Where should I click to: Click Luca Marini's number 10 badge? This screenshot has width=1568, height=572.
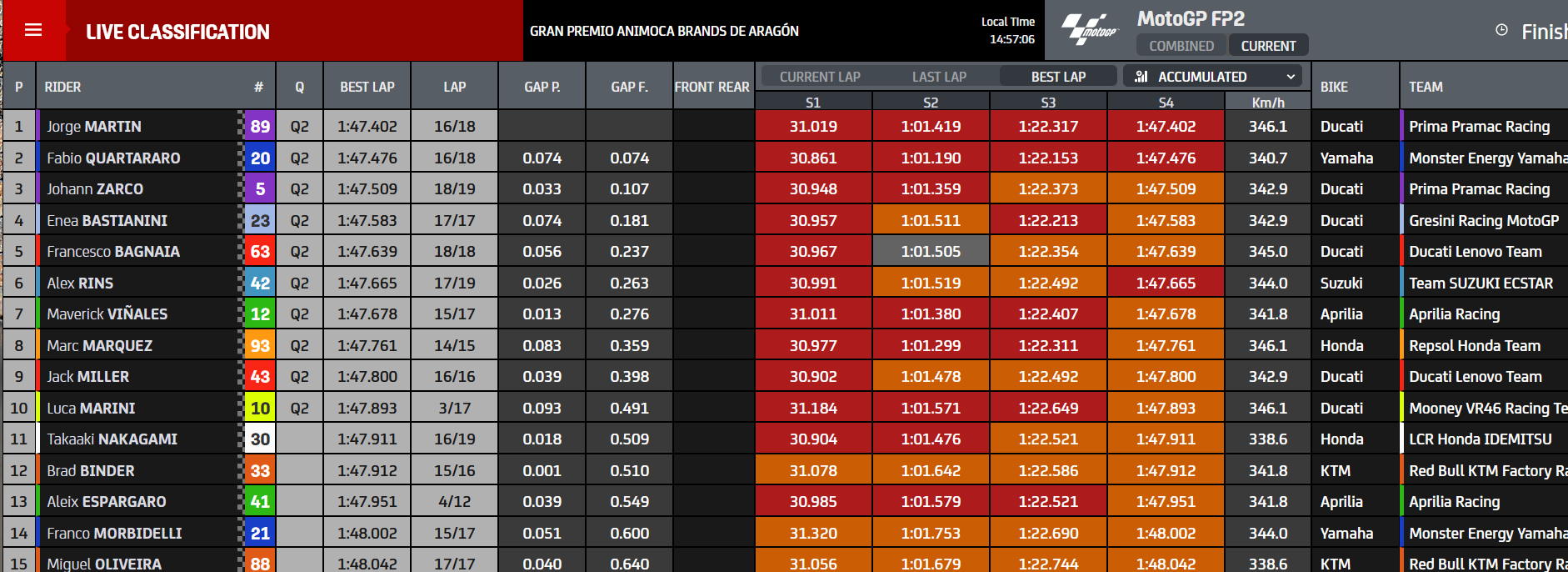point(260,408)
